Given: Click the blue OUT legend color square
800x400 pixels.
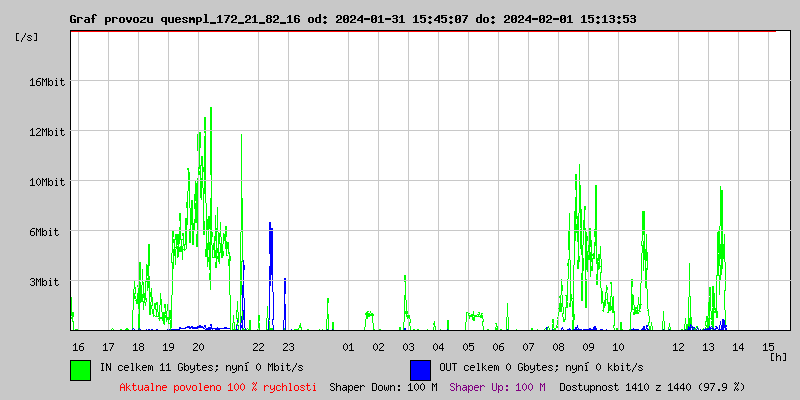Looking at the screenshot, I should tap(420, 369).
